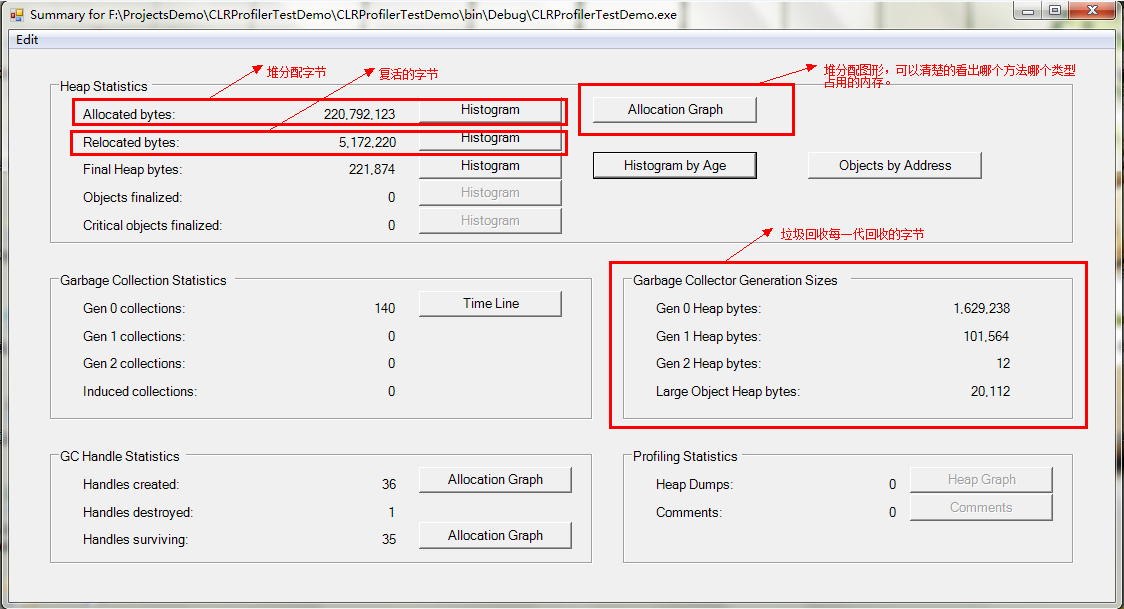Open Allocation Graph in Heap Statistics
The width and height of the screenshot is (1124, 609).
675,110
